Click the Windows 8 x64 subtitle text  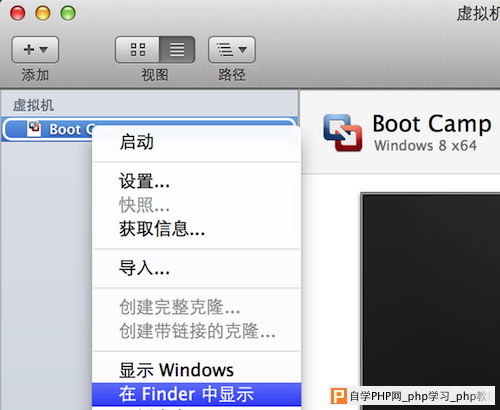[425, 146]
